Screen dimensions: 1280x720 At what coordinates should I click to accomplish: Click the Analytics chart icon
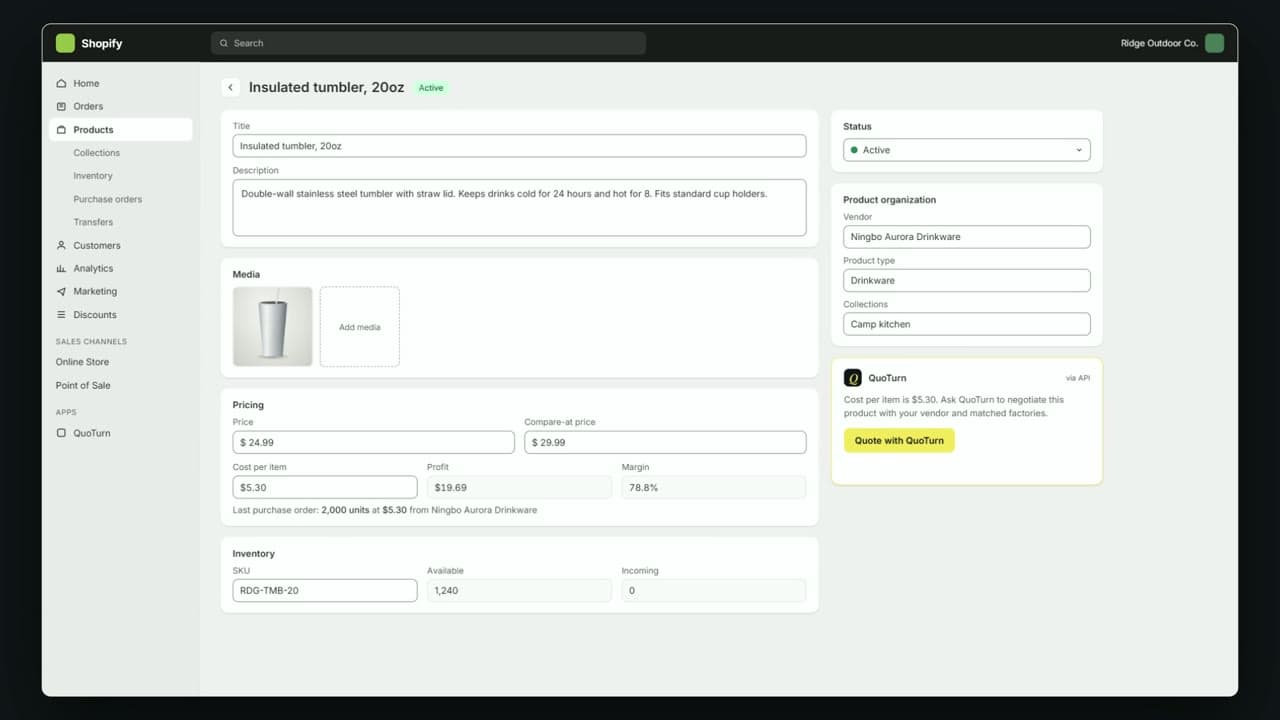coord(62,268)
